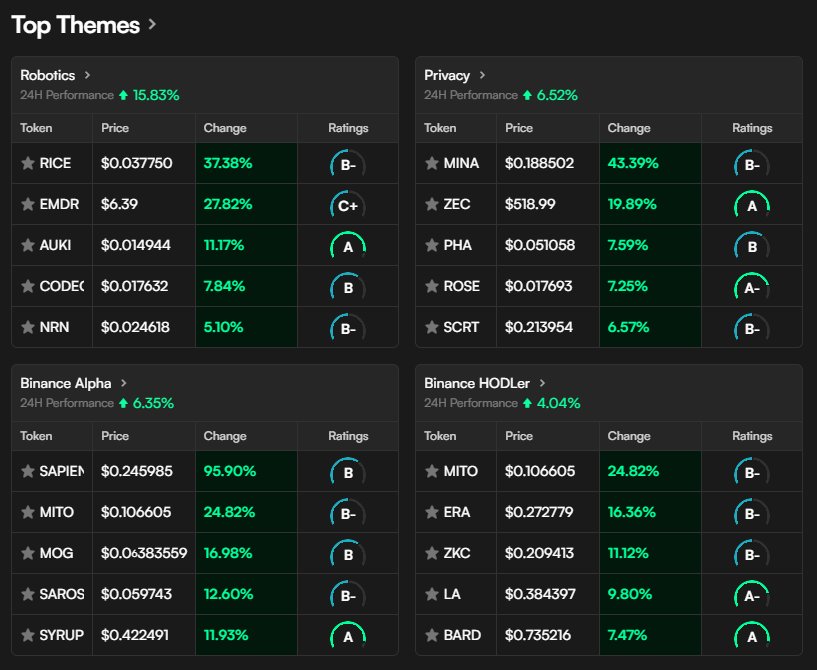The image size is (817, 670).
Task: Click star beside MITO in Binance Alpha
Action: pos(28,513)
